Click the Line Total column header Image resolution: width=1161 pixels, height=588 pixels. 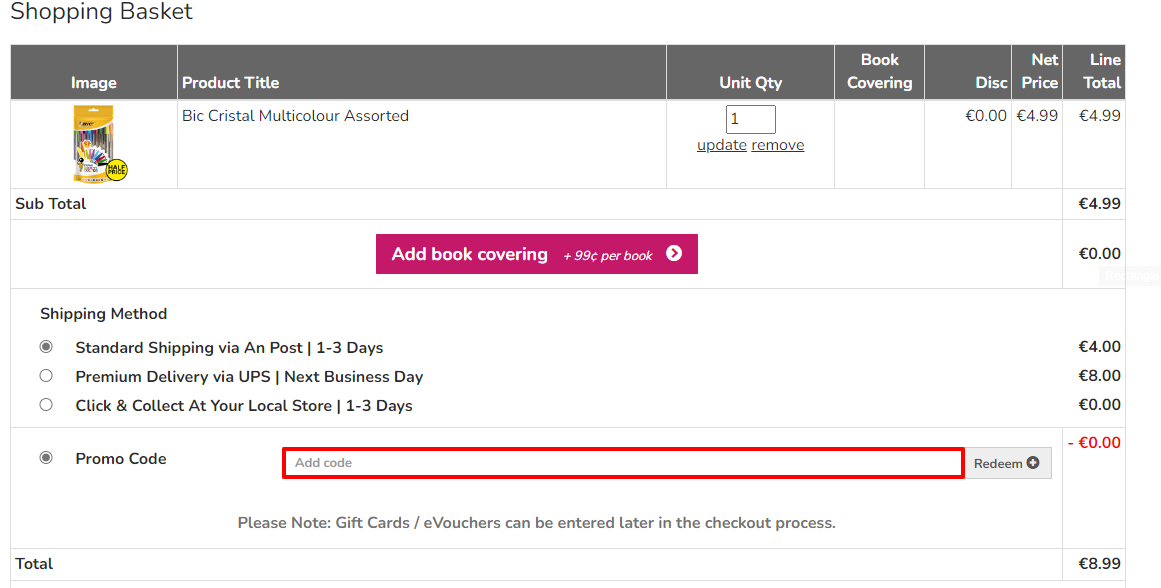[x=1095, y=71]
